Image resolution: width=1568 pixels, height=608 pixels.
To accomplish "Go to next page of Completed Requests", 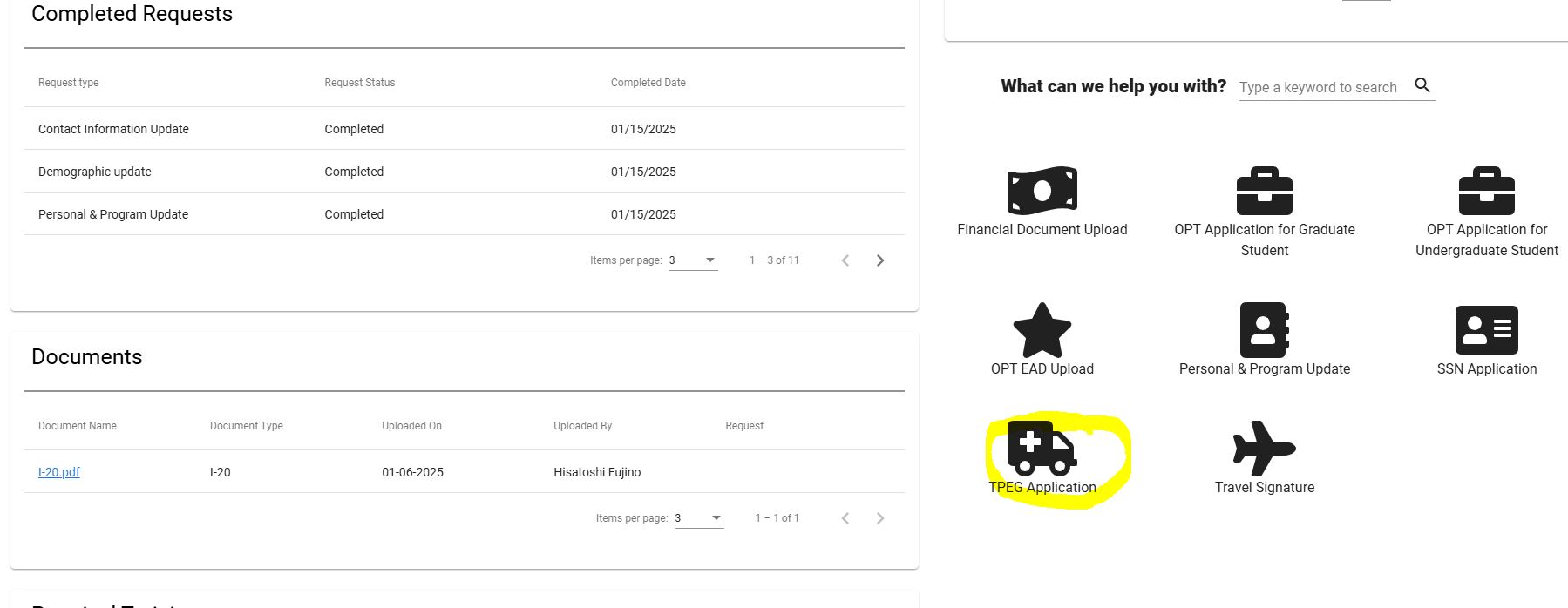I will (880, 260).
